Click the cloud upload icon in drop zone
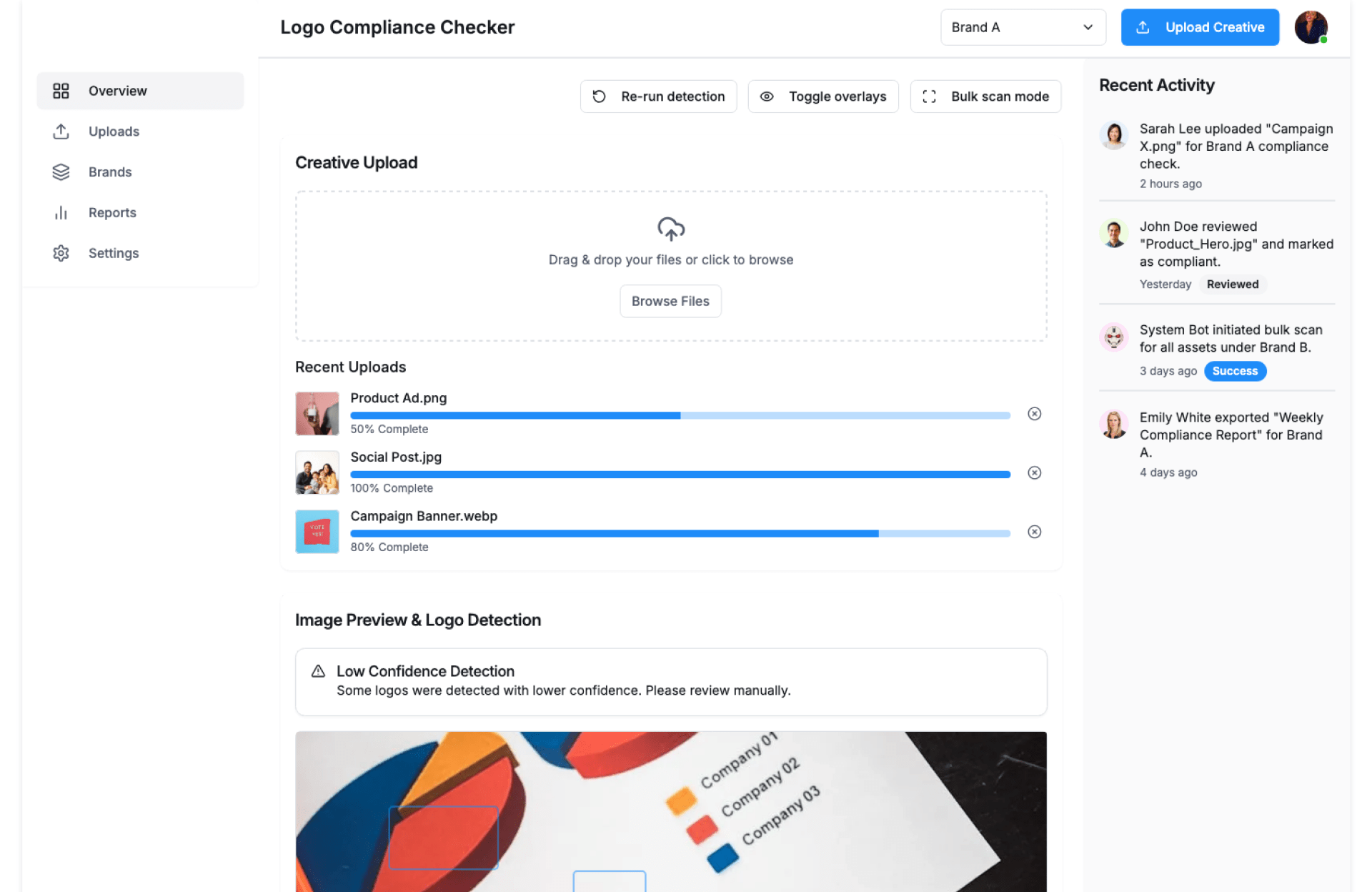The image size is (1372, 892). click(x=670, y=229)
